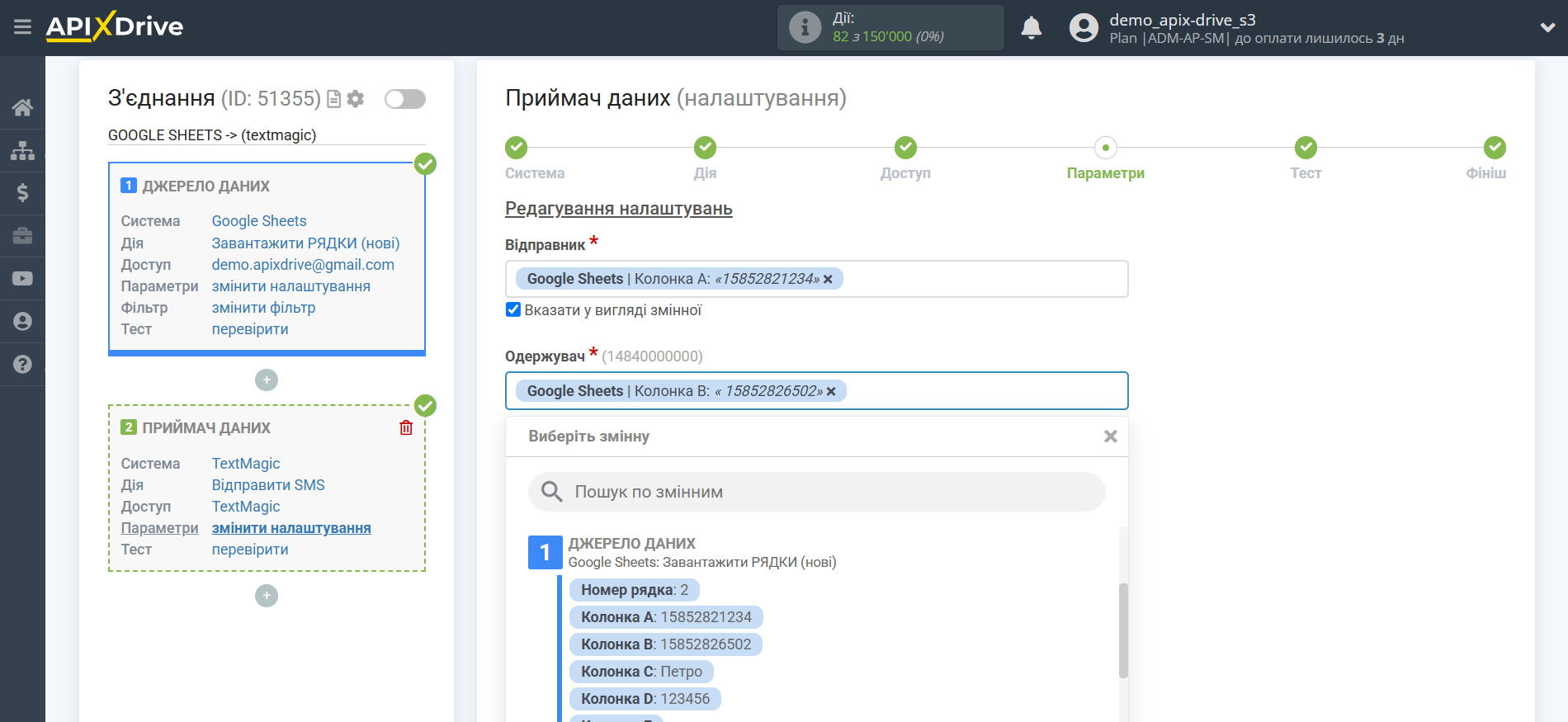Click GOOGLE SHEETS -> (textmagic) connection name
1568x722 pixels.
coord(212,135)
